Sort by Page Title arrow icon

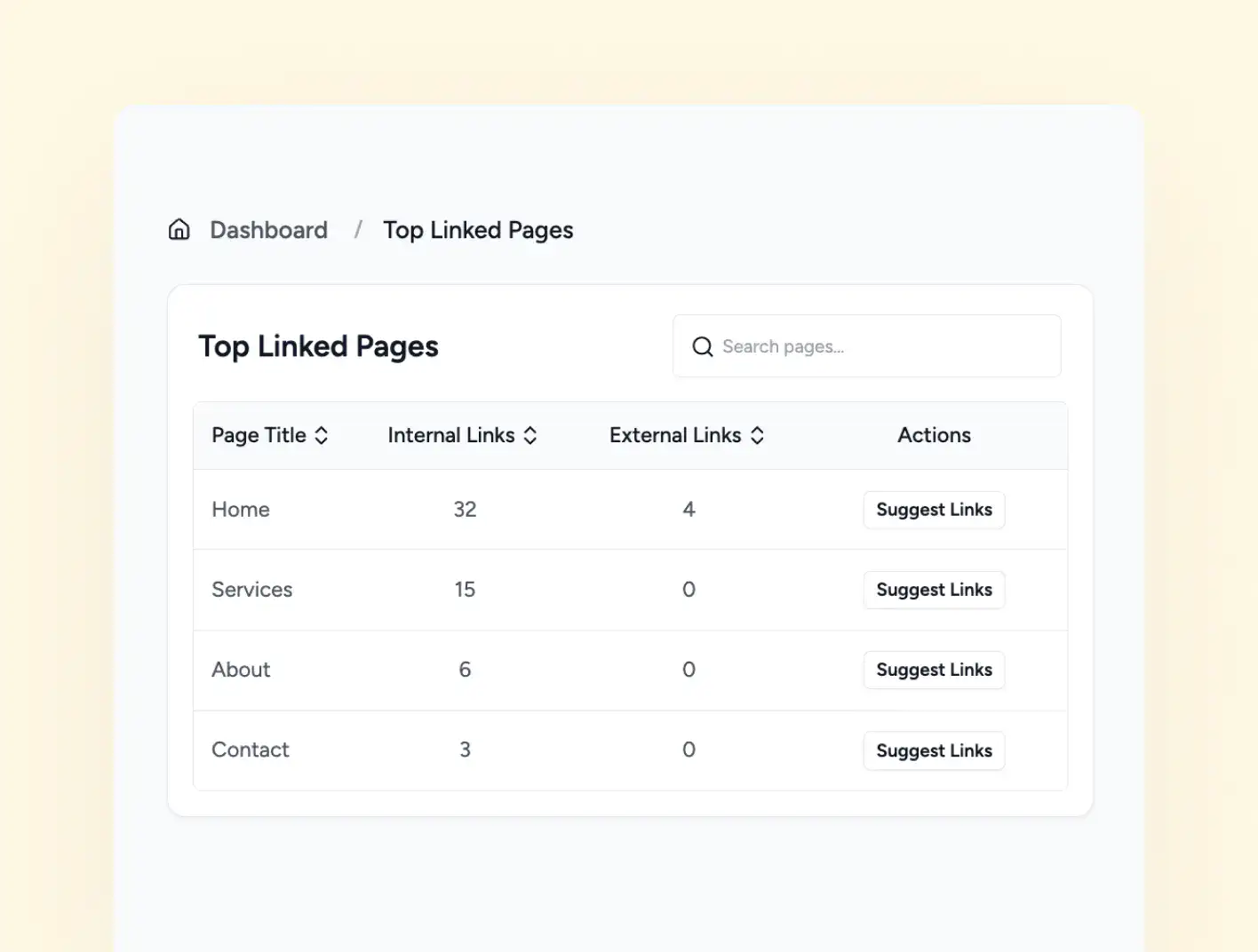[322, 435]
